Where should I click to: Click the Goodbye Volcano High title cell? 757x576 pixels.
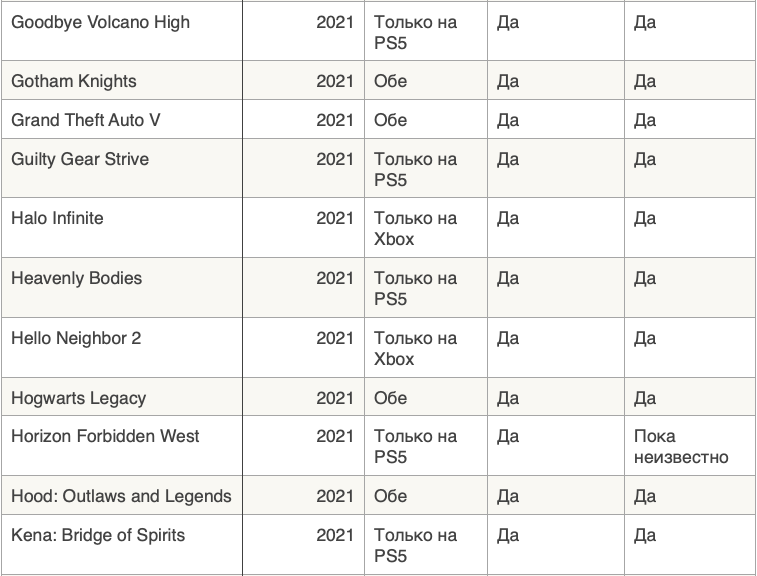pos(100,22)
